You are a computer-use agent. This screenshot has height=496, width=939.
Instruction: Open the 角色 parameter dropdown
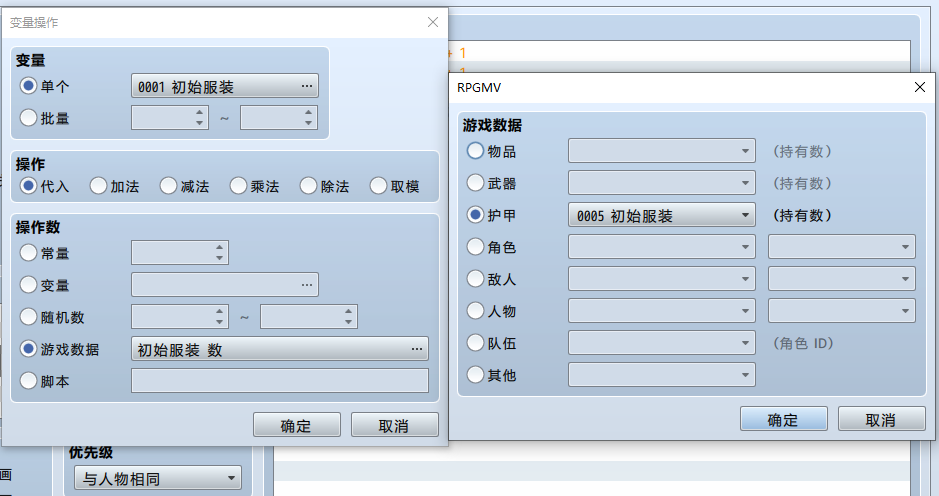click(x=841, y=247)
